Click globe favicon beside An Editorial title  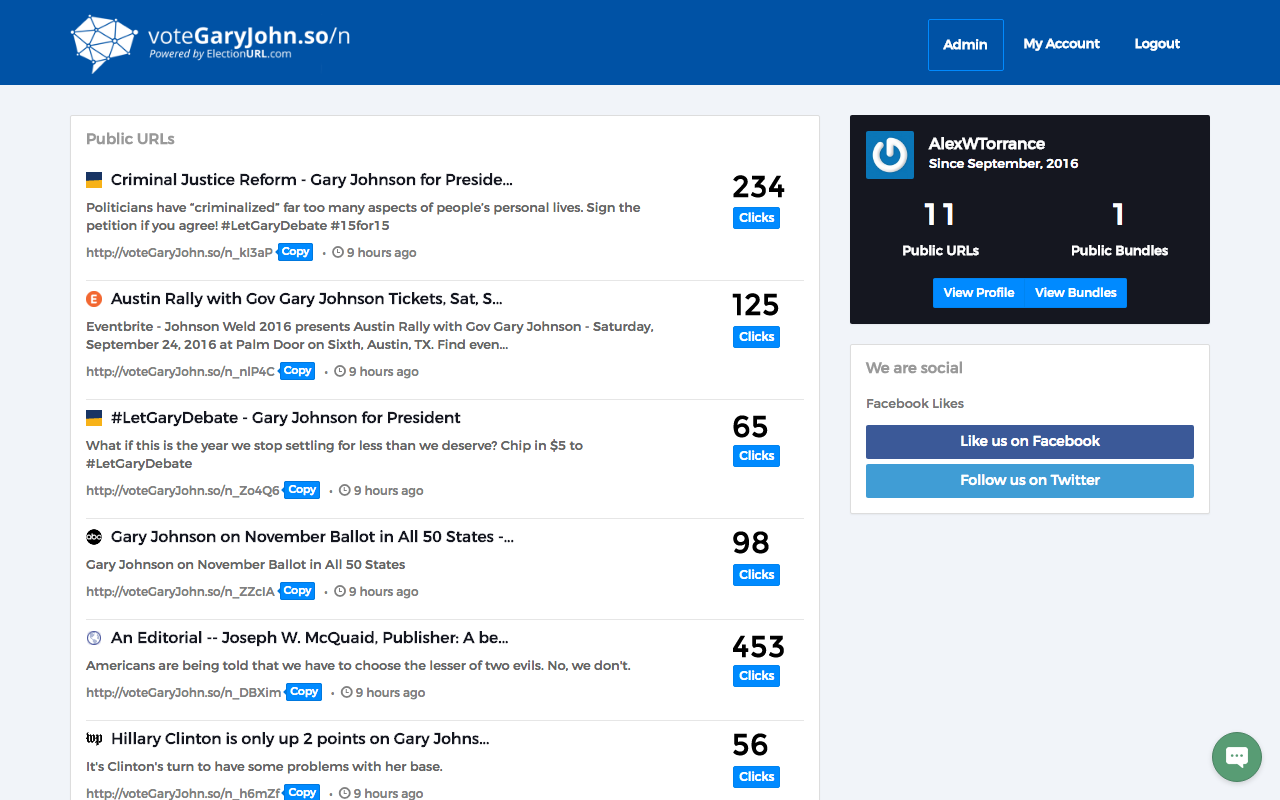tap(94, 638)
